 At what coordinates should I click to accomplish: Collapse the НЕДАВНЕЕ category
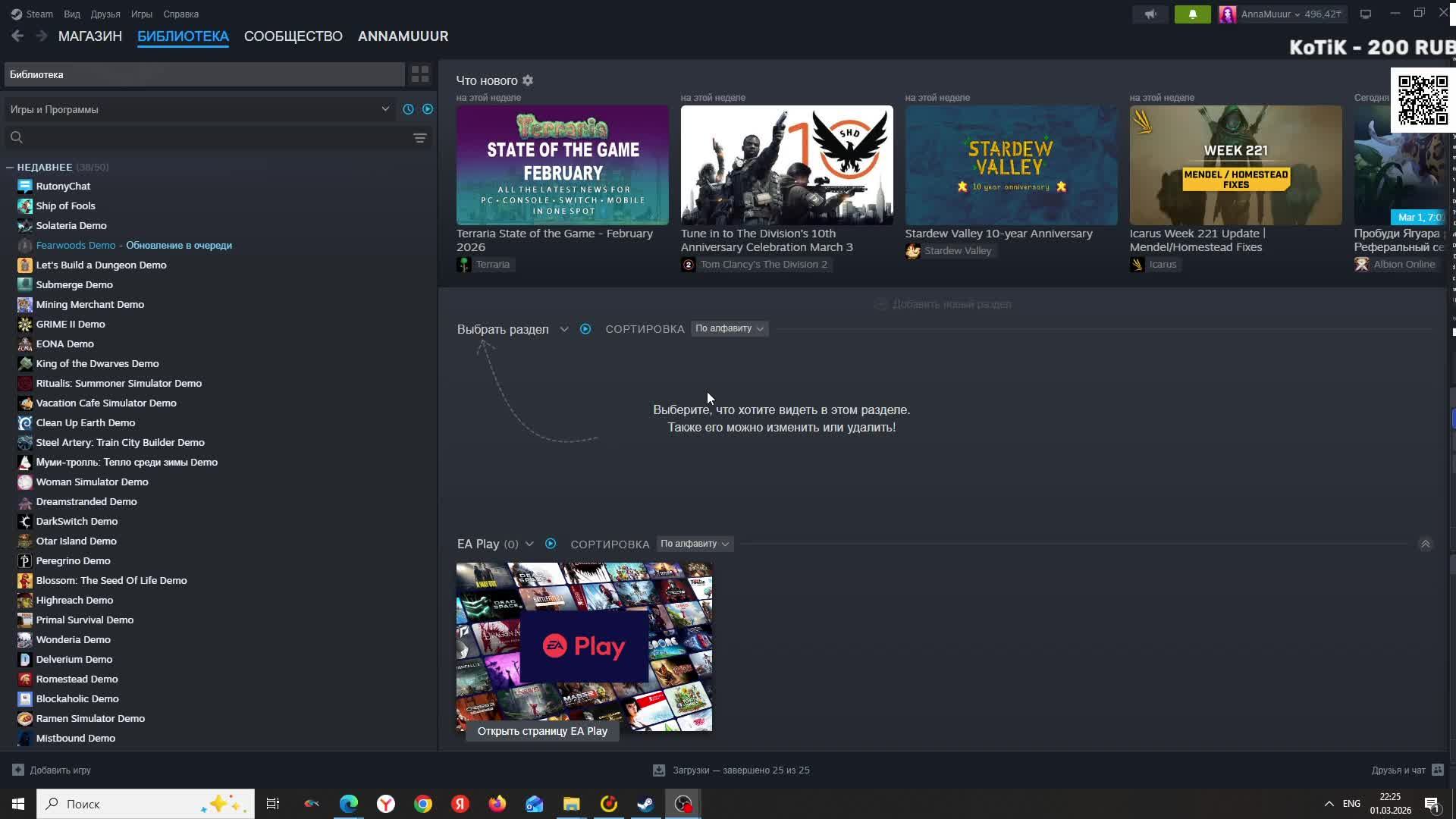point(10,167)
